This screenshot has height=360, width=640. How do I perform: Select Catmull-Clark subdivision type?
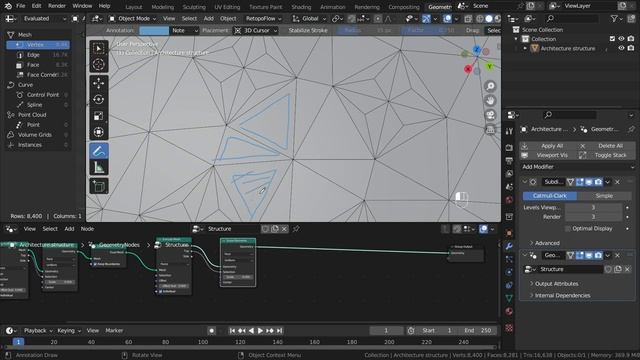click(x=550, y=196)
